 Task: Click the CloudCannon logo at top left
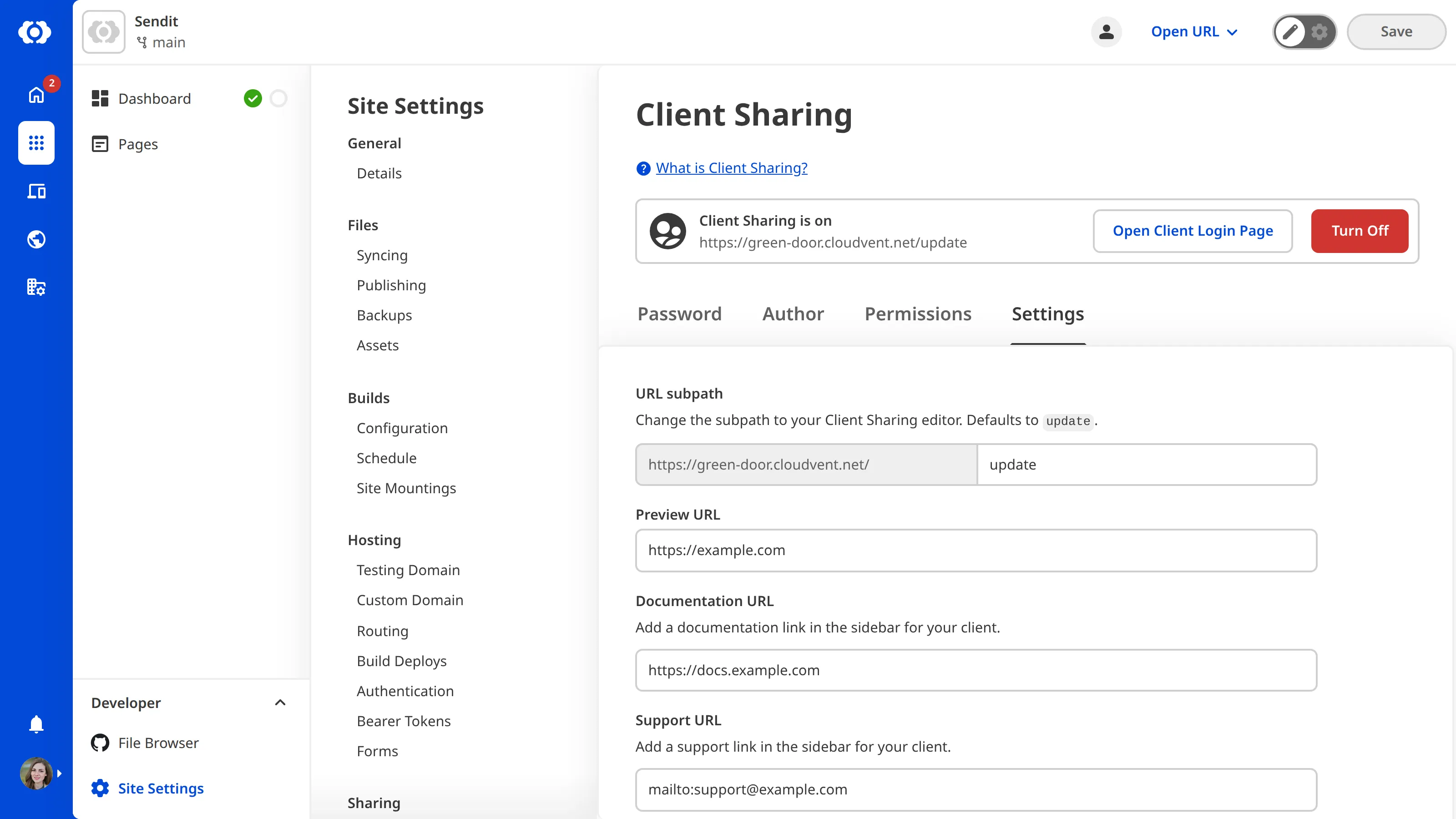[x=35, y=32]
